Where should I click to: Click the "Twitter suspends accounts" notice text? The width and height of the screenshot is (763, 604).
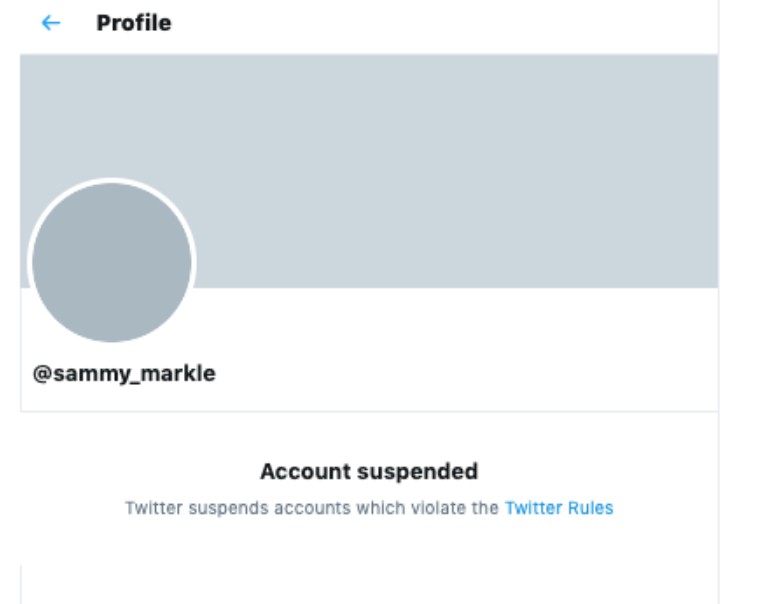[x=311, y=508]
